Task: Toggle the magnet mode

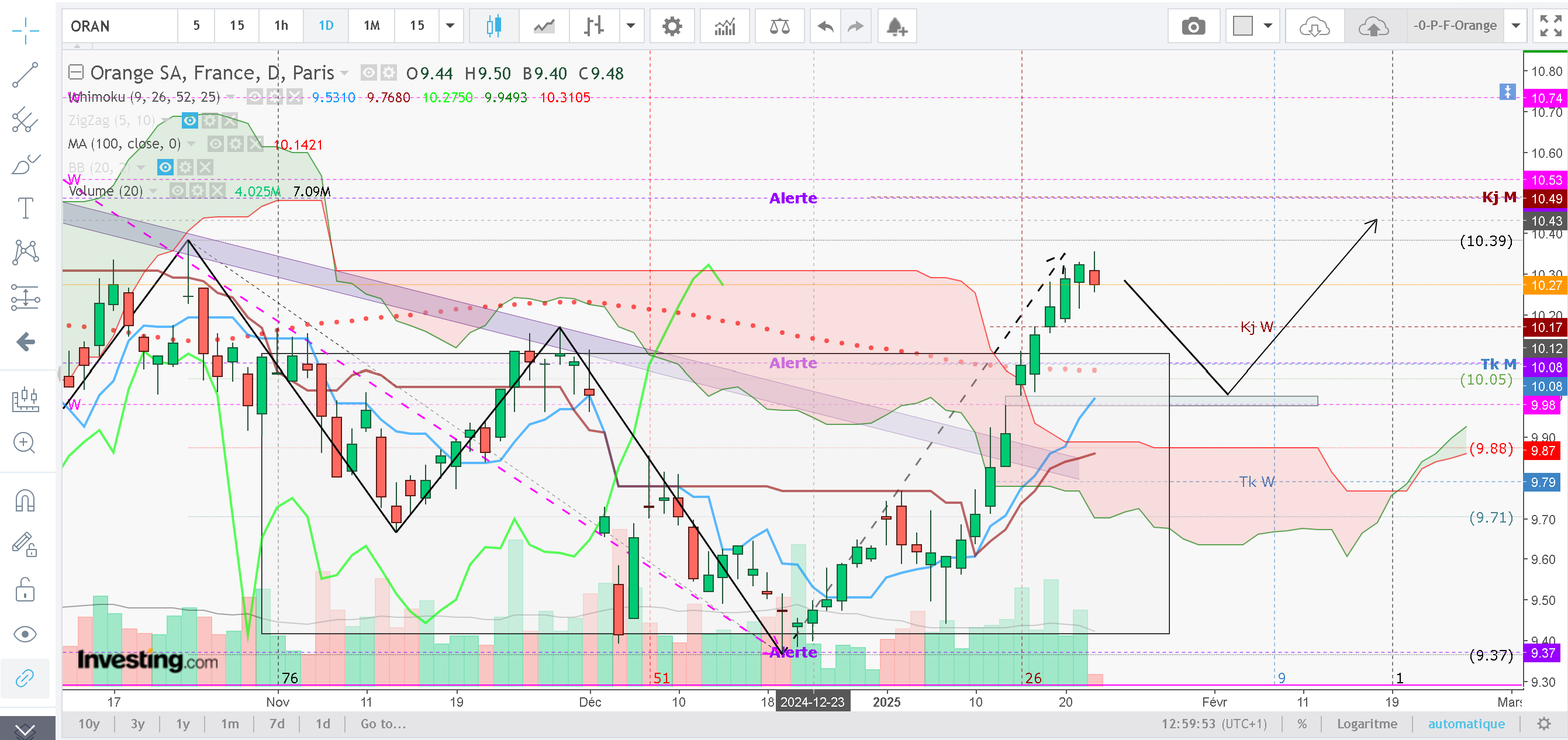Action: coord(25,500)
